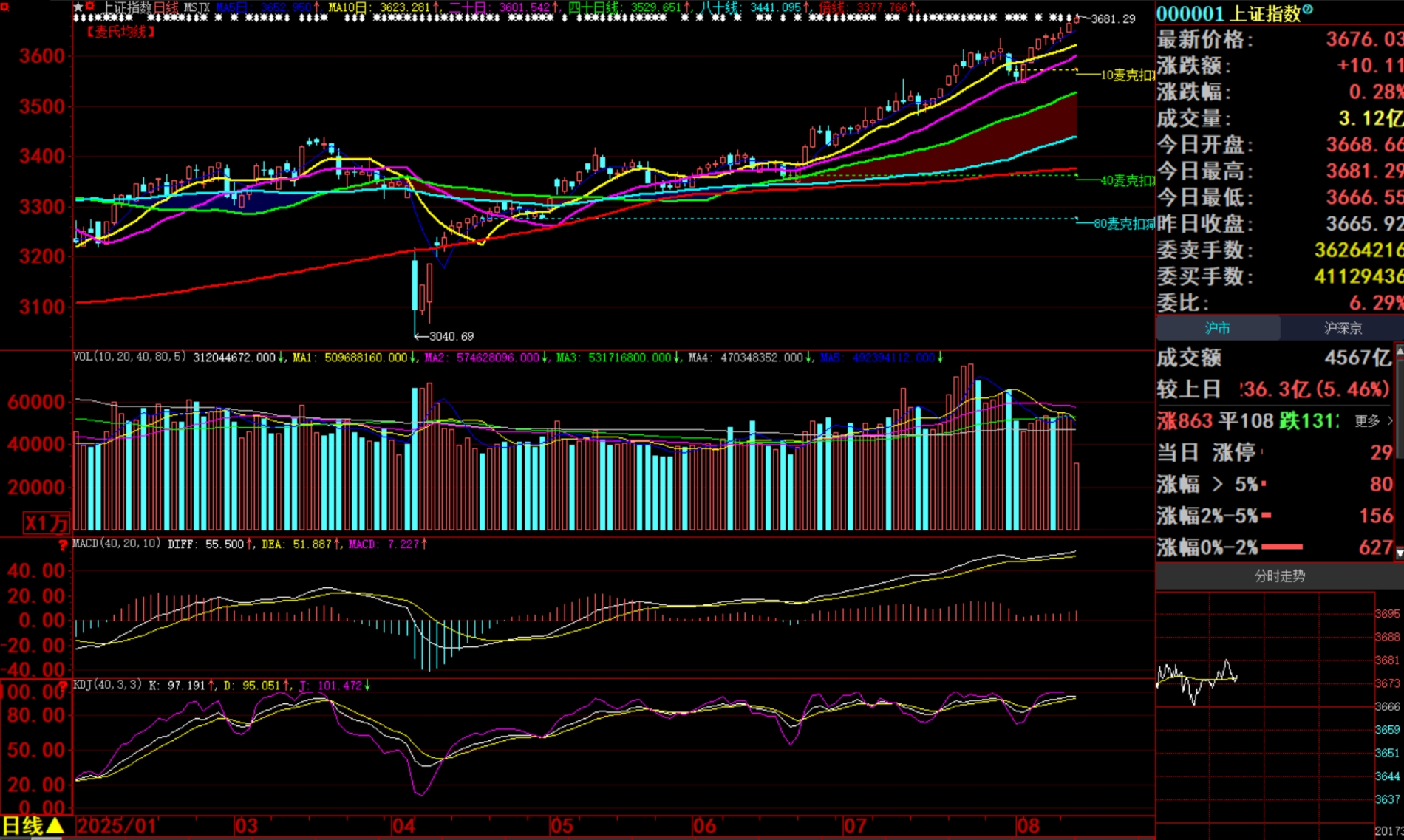This screenshot has width=1404, height=840.
Task: Click the 今日最高 value 3681.29 in quote panel
Action: click(x=1364, y=171)
